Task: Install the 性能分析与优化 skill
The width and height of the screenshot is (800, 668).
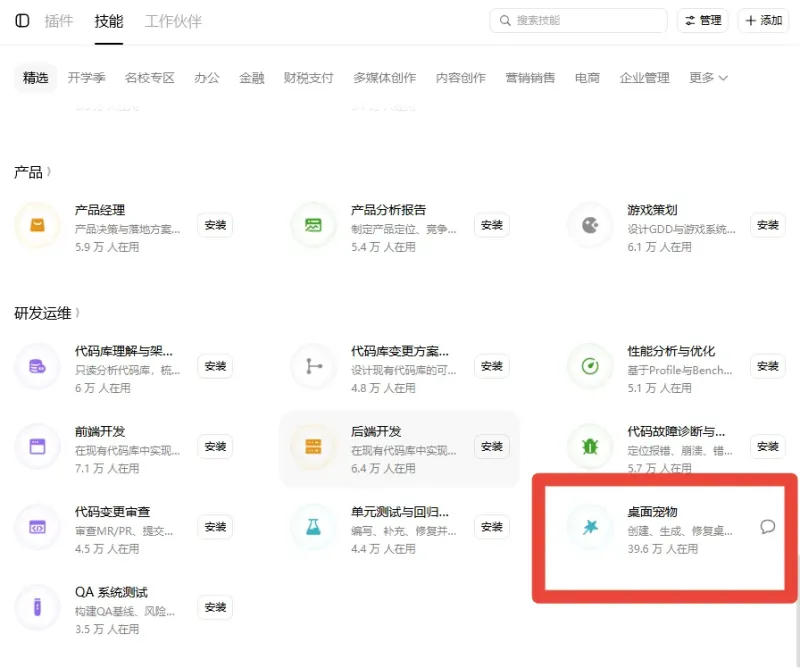Action: click(768, 366)
